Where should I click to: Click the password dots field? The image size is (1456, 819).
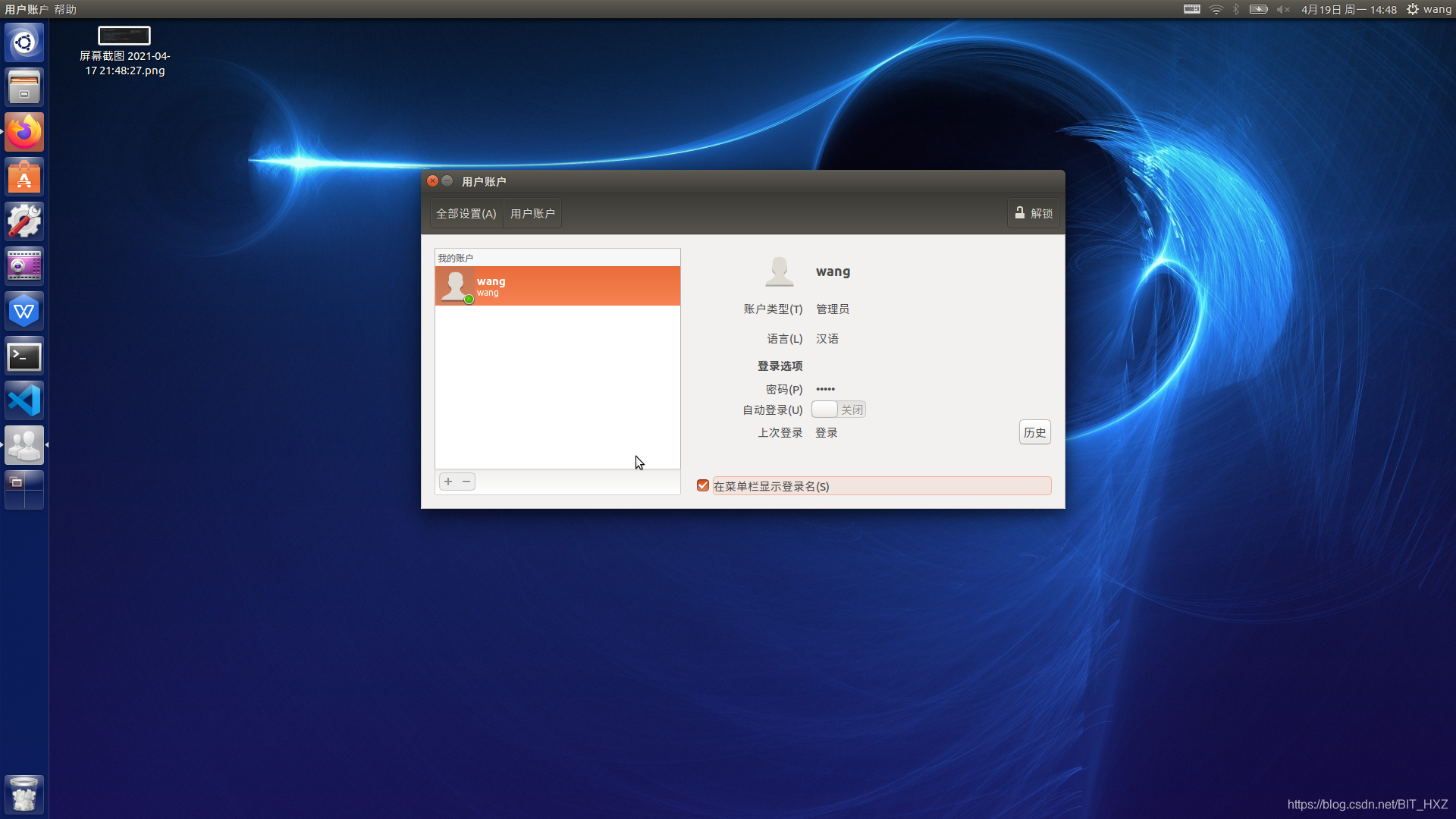pyautogui.click(x=826, y=389)
